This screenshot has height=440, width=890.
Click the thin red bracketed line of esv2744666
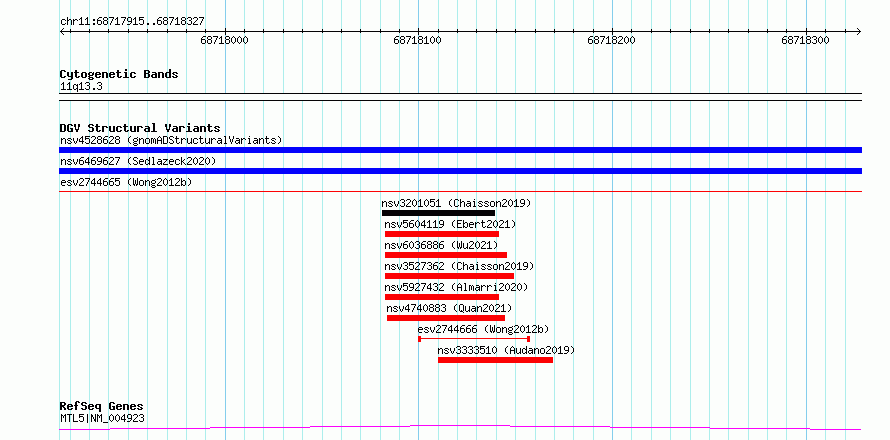pos(474,339)
